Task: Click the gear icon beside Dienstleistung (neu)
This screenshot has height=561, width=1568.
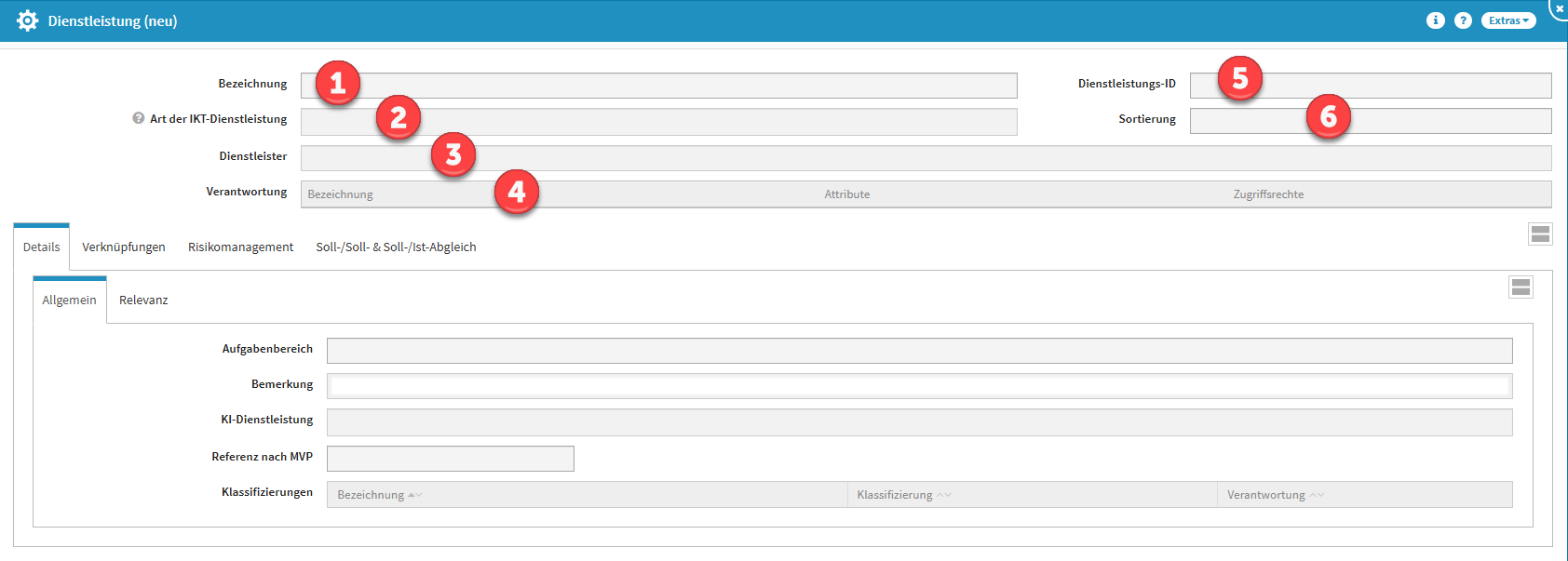Action: click(28, 20)
